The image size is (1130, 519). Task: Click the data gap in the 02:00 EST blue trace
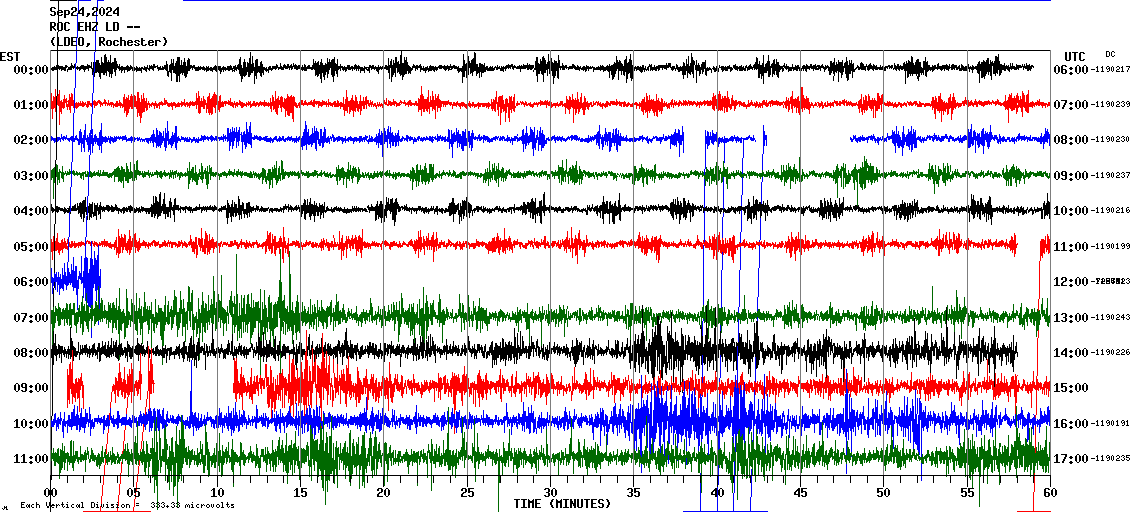pos(807,139)
